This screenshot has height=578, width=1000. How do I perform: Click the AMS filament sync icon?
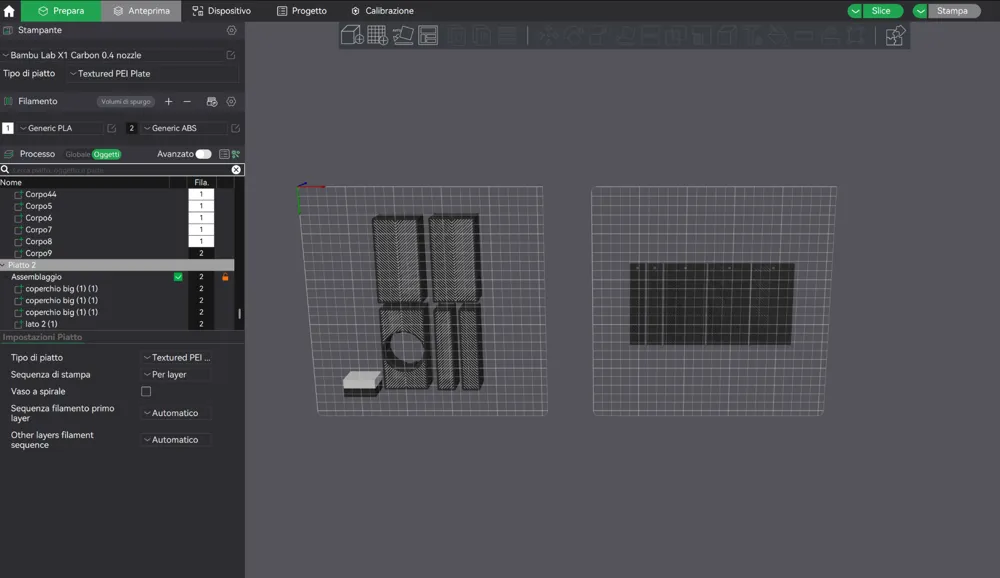(x=212, y=101)
